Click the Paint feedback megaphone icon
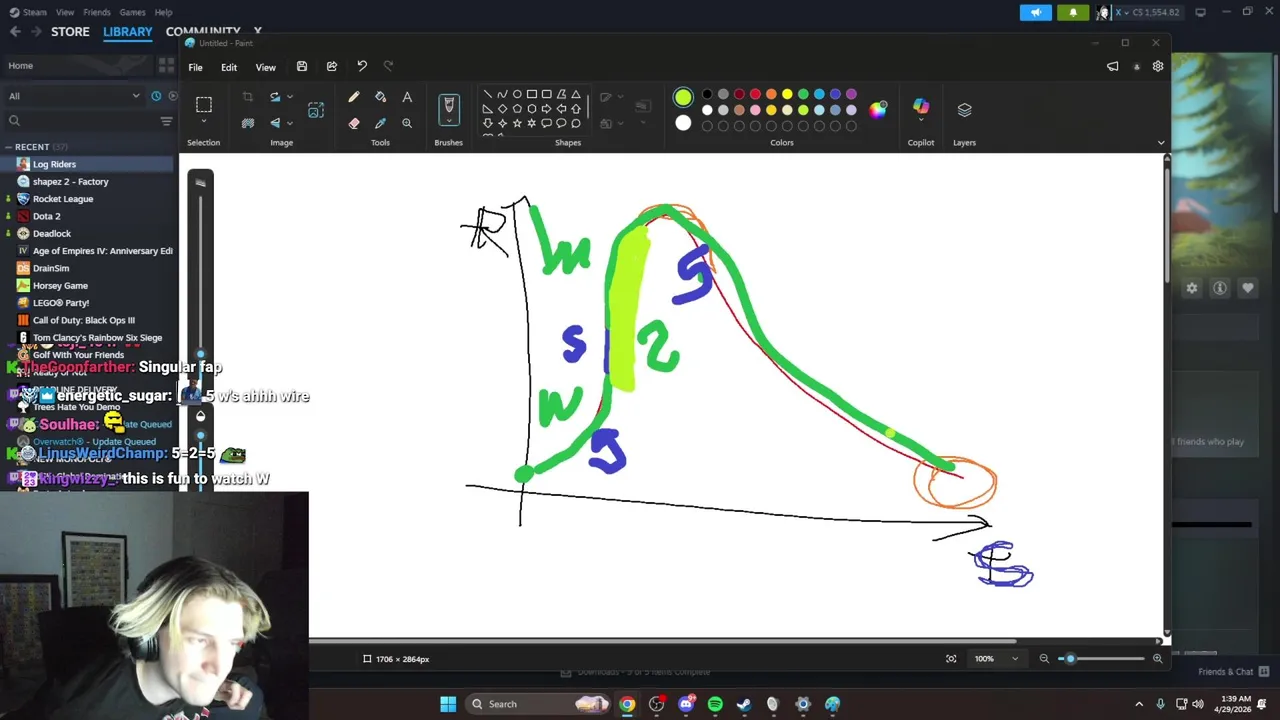 [1113, 66]
